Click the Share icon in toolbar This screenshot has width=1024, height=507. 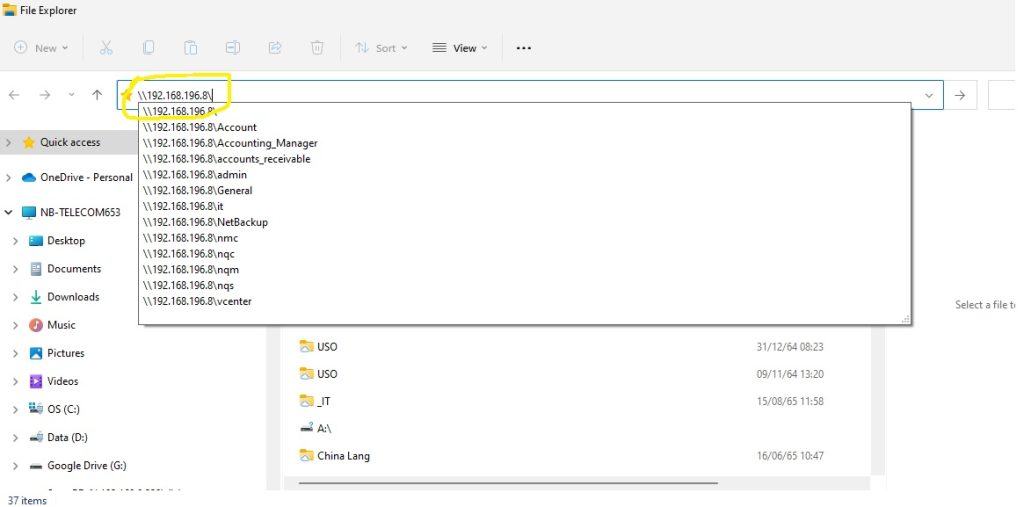[x=275, y=48]
